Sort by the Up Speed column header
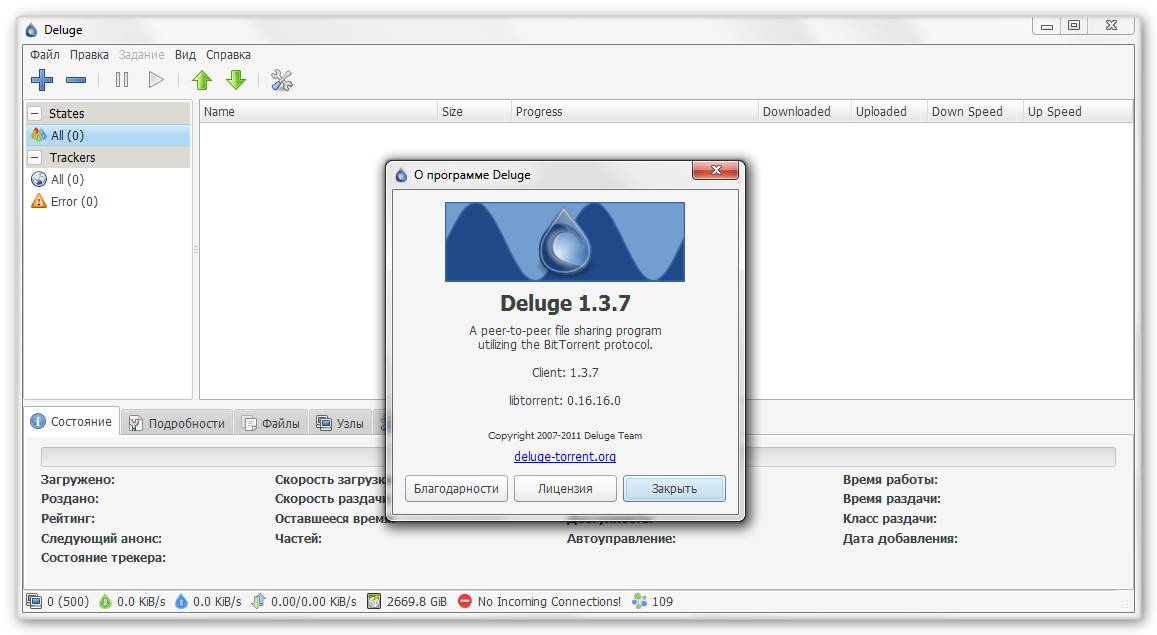This screenshot has width=1157, height=635. (1078, 111)
